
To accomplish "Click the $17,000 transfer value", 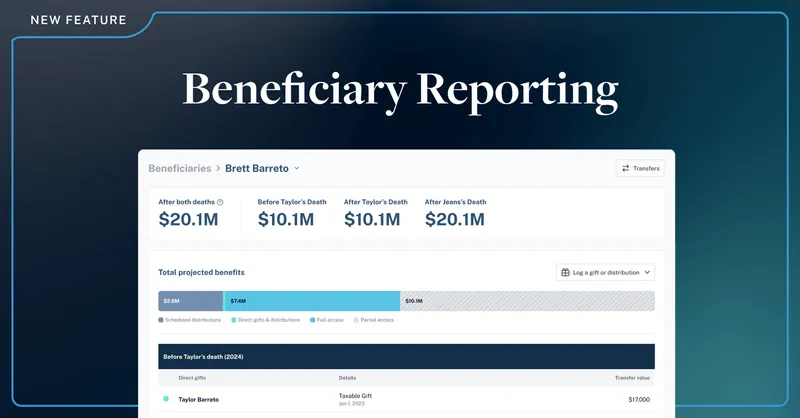I will [x=639, y=400].
